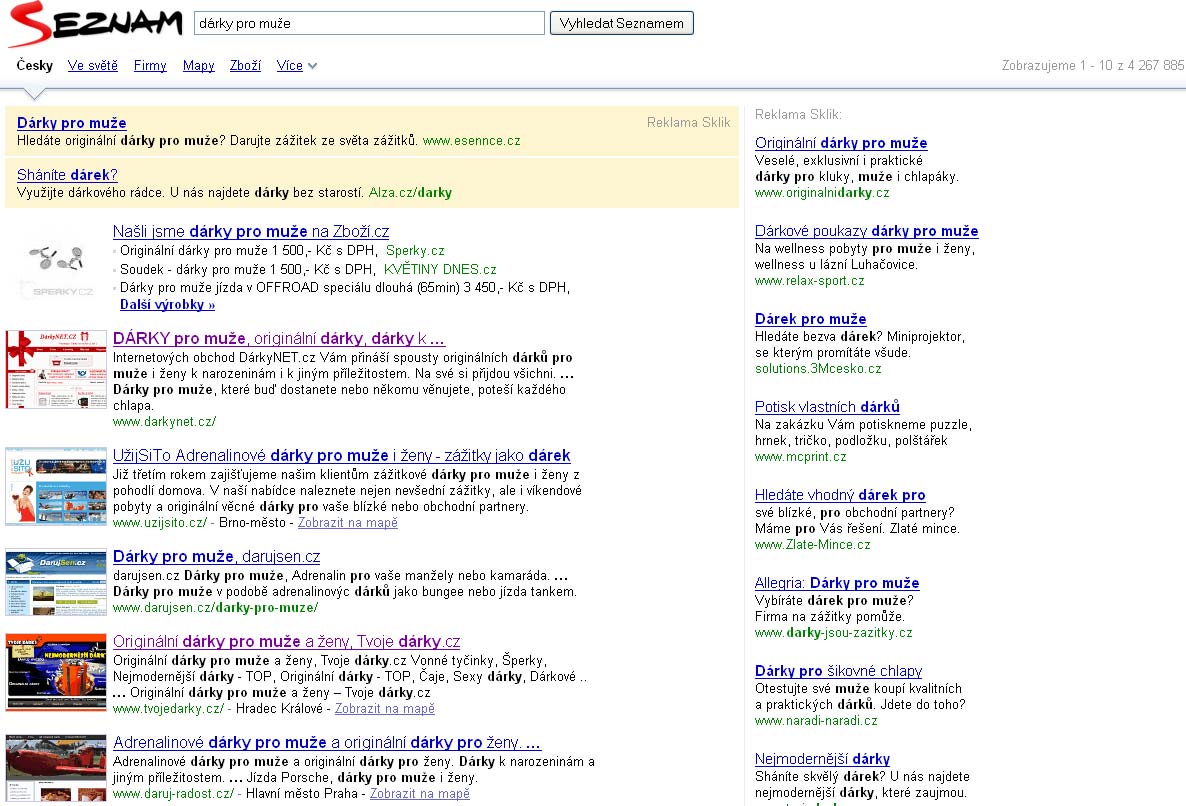Switch to the 'Ve světě' tab
This screenshot has width=1186, height=806.
tap(92, 65)
